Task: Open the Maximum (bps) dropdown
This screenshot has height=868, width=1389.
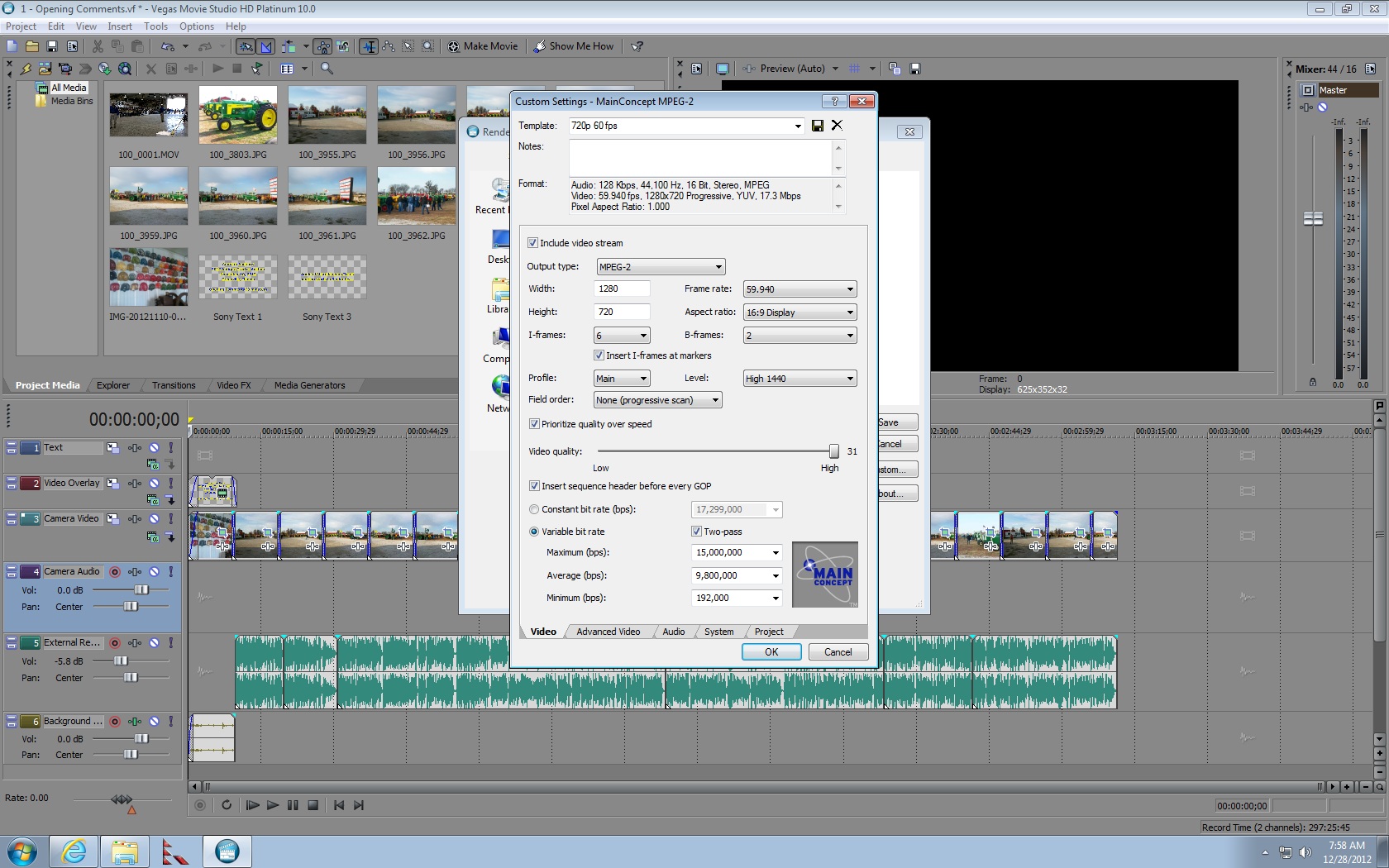Action: point(776,552)
